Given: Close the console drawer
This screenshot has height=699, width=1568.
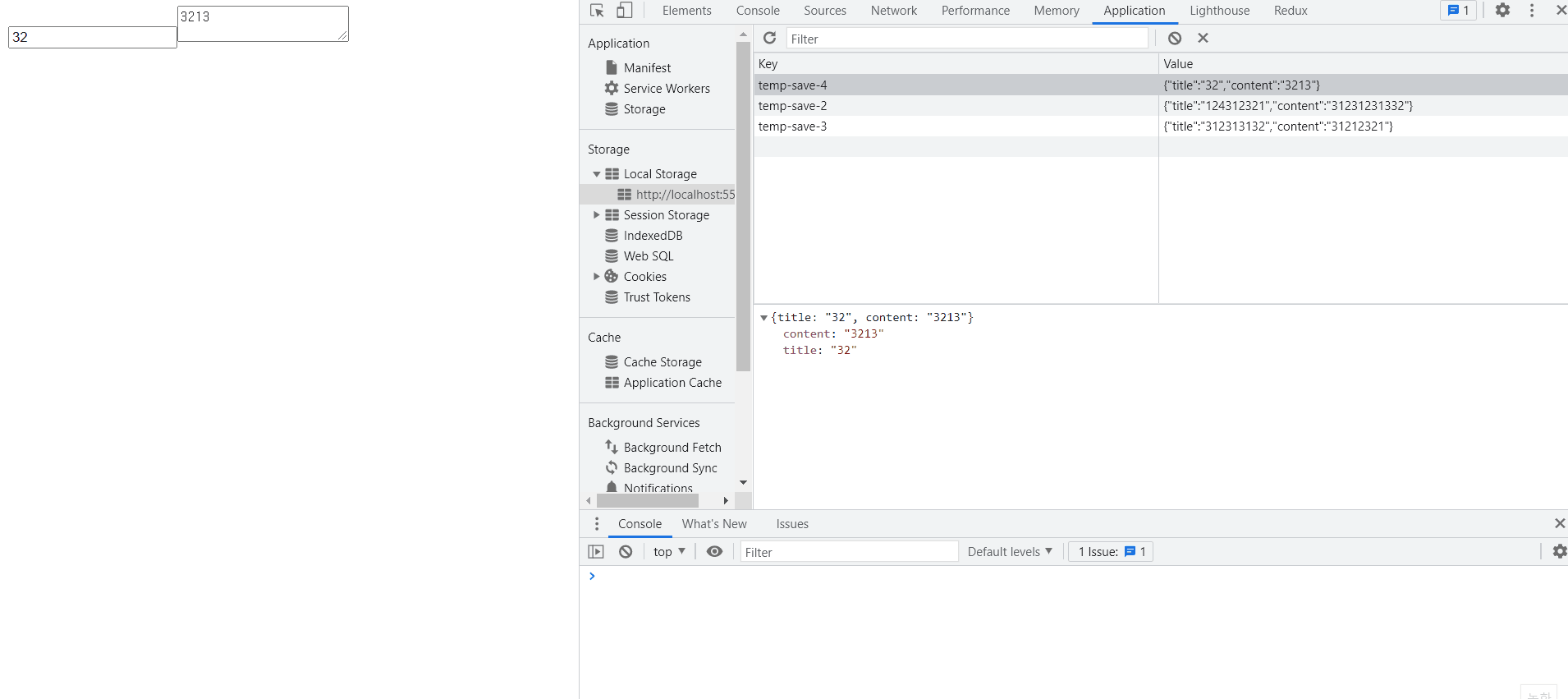Looking at the screenshot, I should (1560, 524).
